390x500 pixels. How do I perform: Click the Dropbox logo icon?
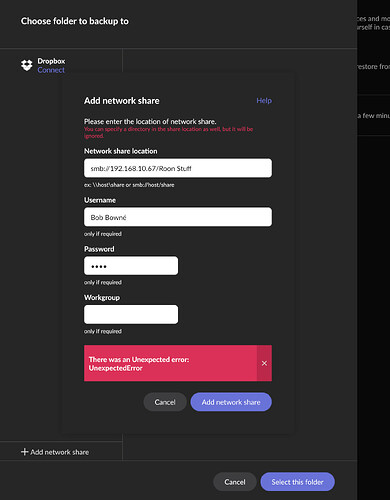click(27, 65)
